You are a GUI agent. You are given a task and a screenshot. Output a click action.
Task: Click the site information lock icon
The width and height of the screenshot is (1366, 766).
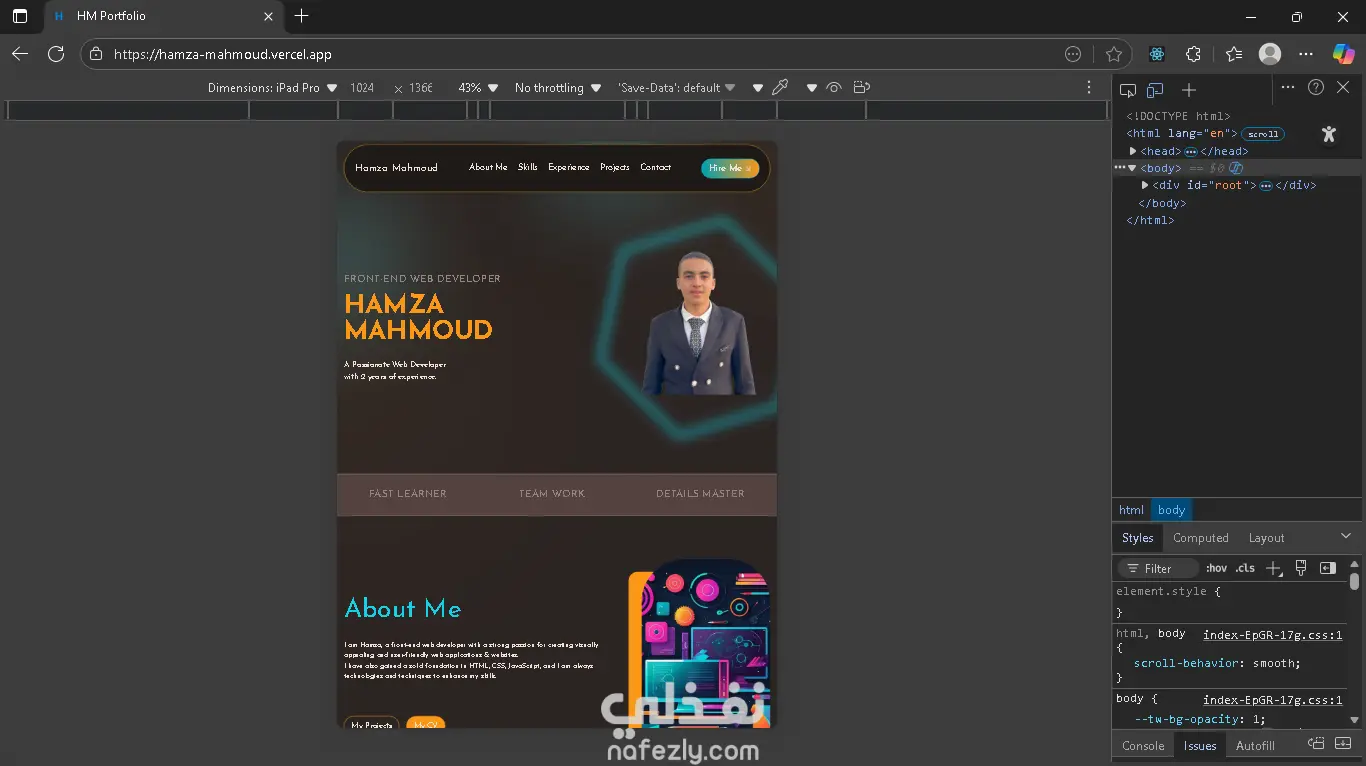coord(96,55)
